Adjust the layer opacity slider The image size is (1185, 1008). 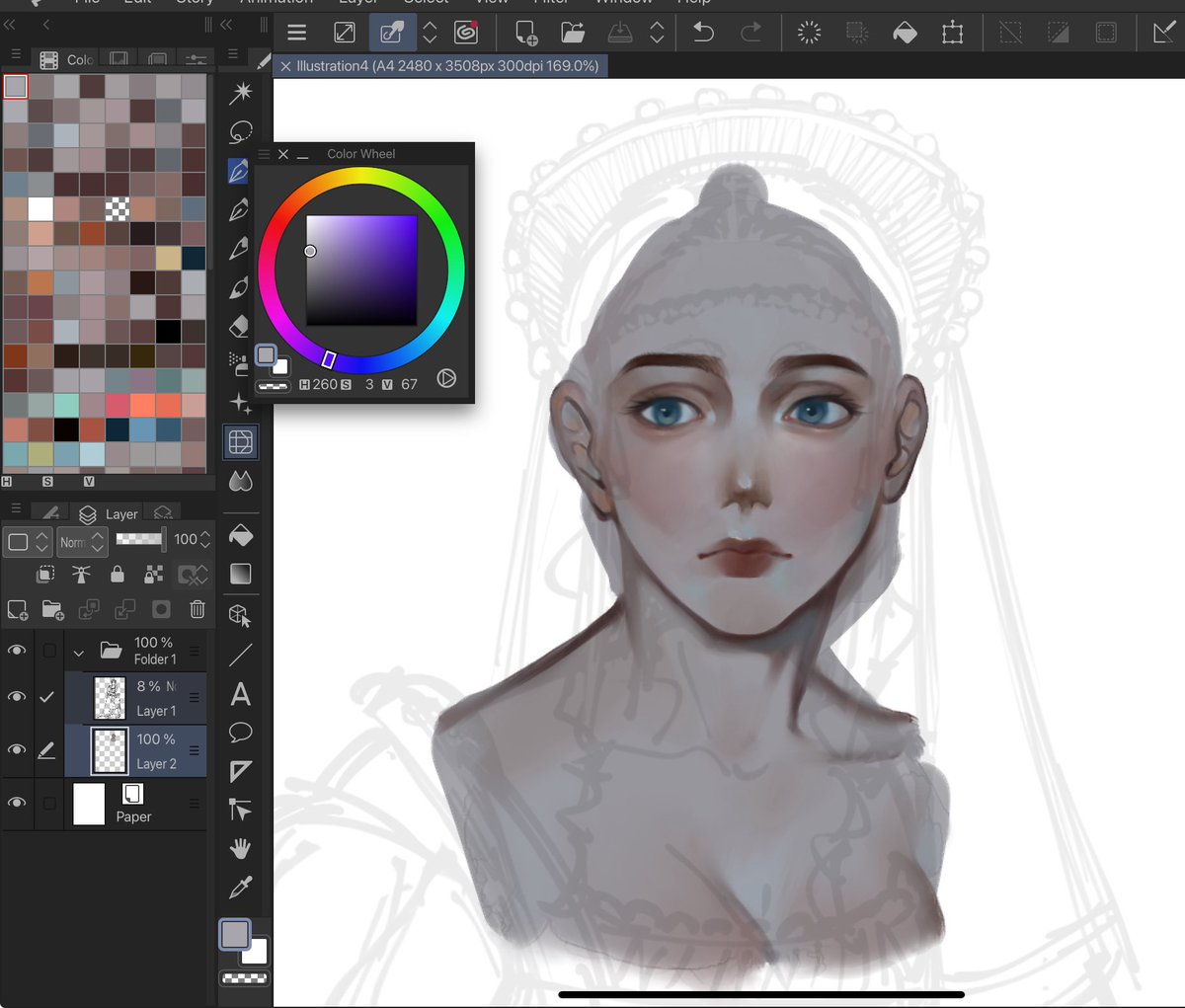pyautogui.click(x=140, y=539)
